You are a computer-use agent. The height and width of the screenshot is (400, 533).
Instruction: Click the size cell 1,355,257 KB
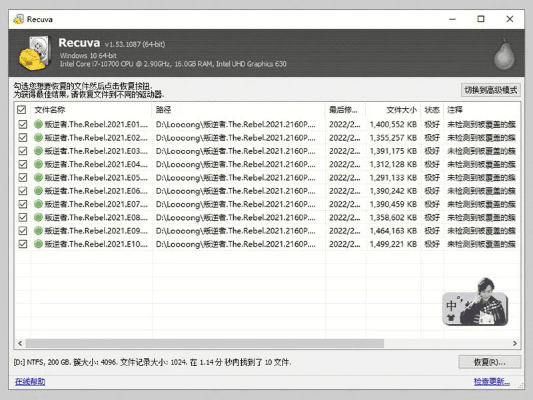(x=393, y=138)
